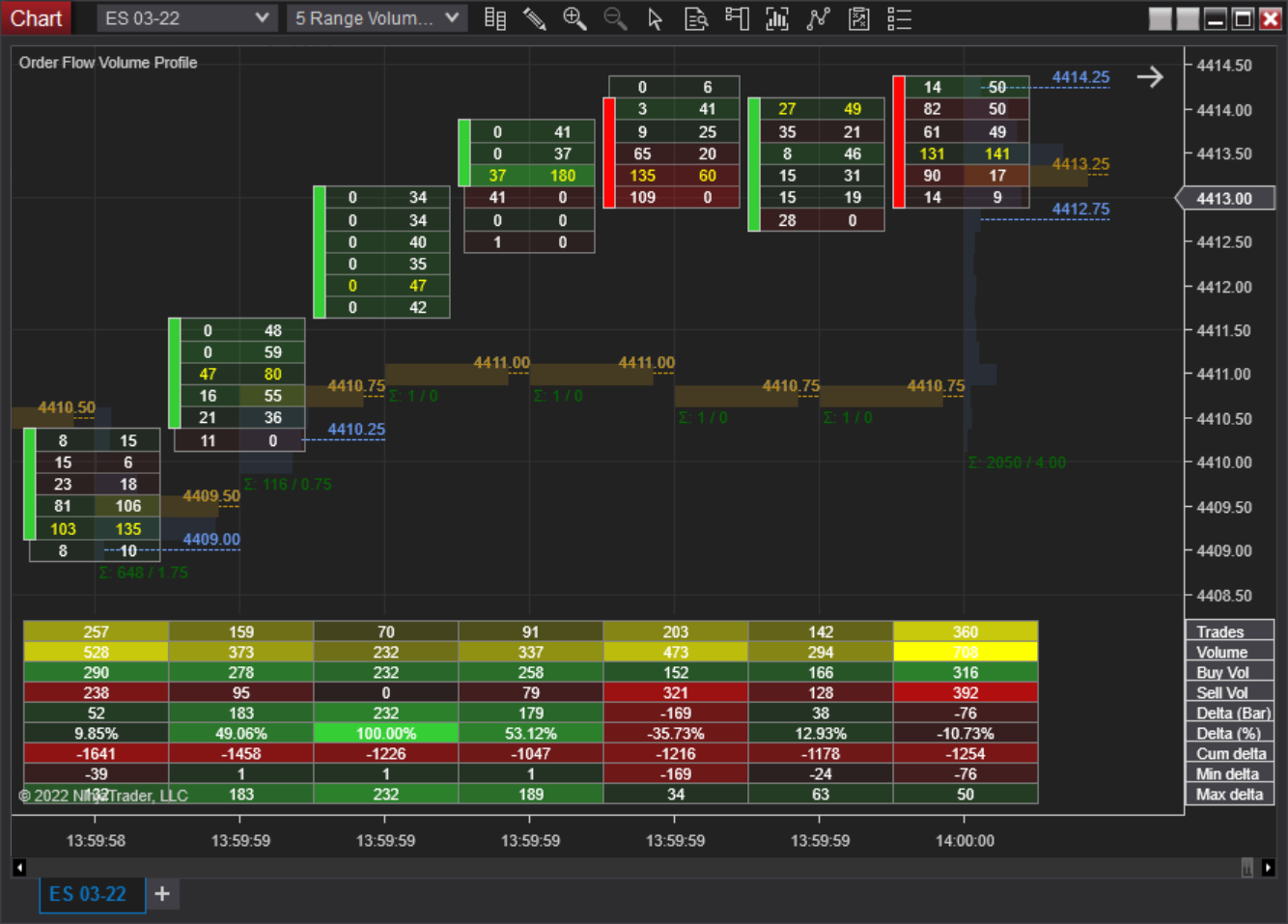Click the 4409.50 orange price label
The image size is (1288, 924).
click(211, 495)
